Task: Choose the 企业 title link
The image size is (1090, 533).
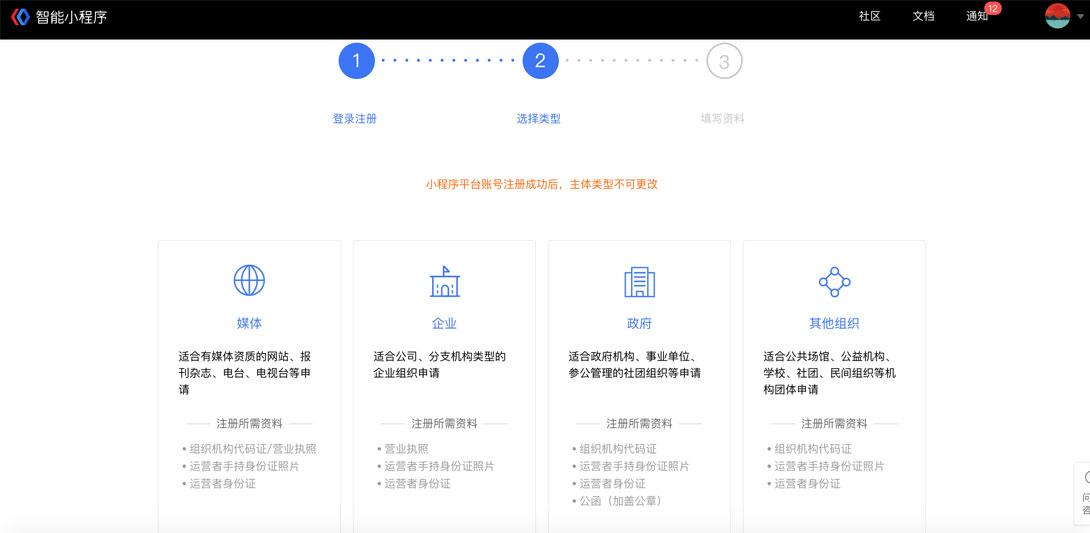Action: pyautogui.click(x=444, y=324)
